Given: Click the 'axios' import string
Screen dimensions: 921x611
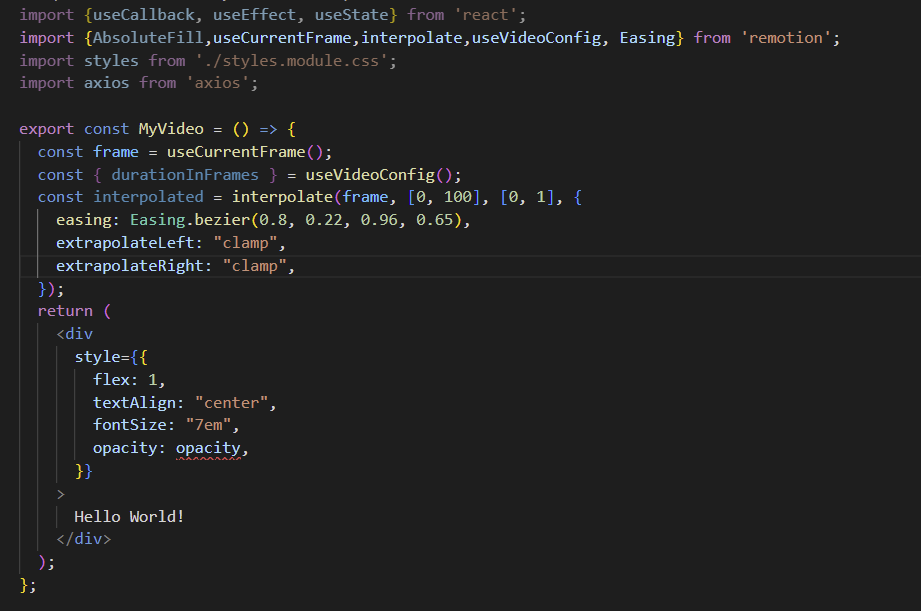Looking at the screenshot, I should (x=218, y=83).
